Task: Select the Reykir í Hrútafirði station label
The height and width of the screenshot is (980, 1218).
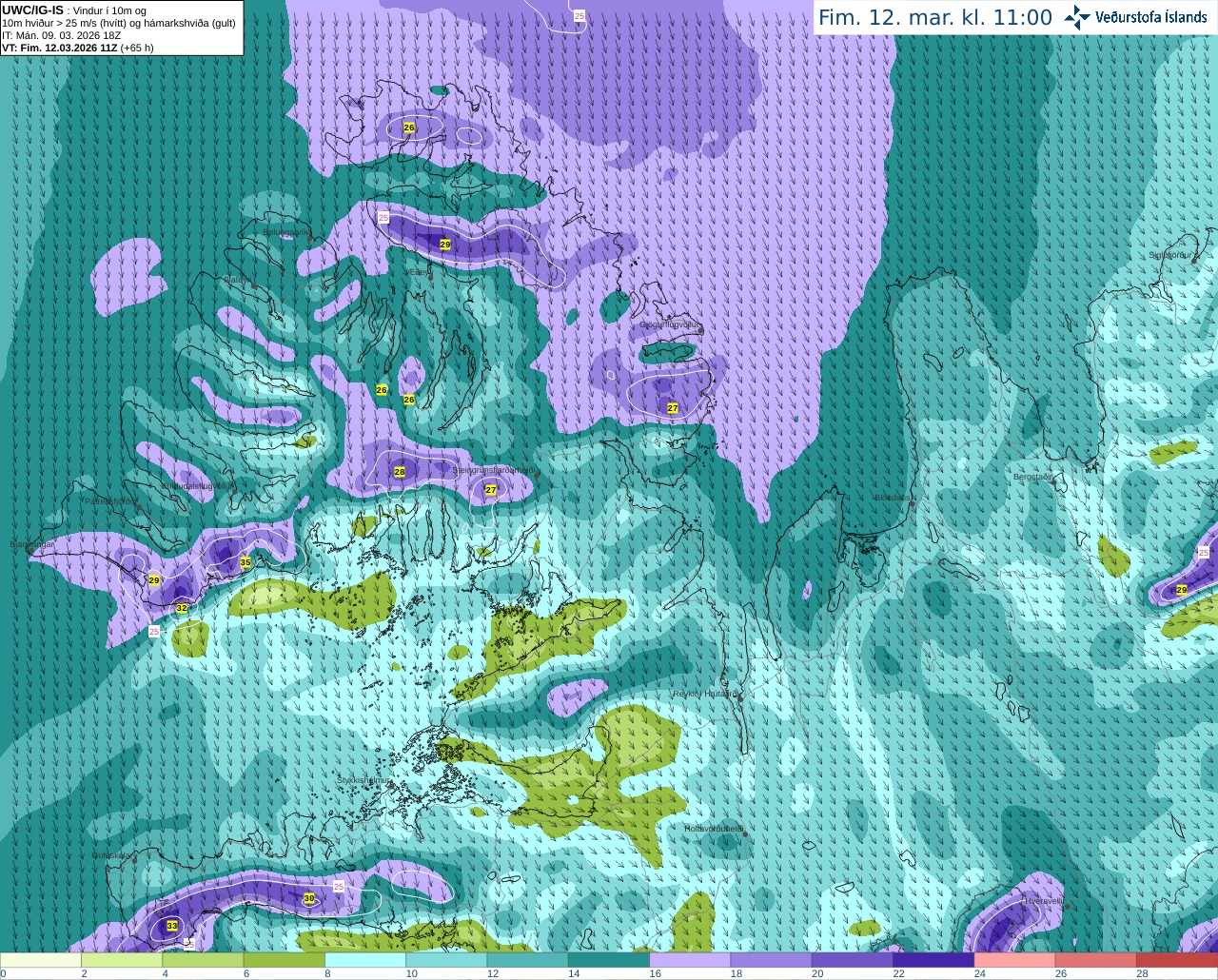Action: [705, 694]
